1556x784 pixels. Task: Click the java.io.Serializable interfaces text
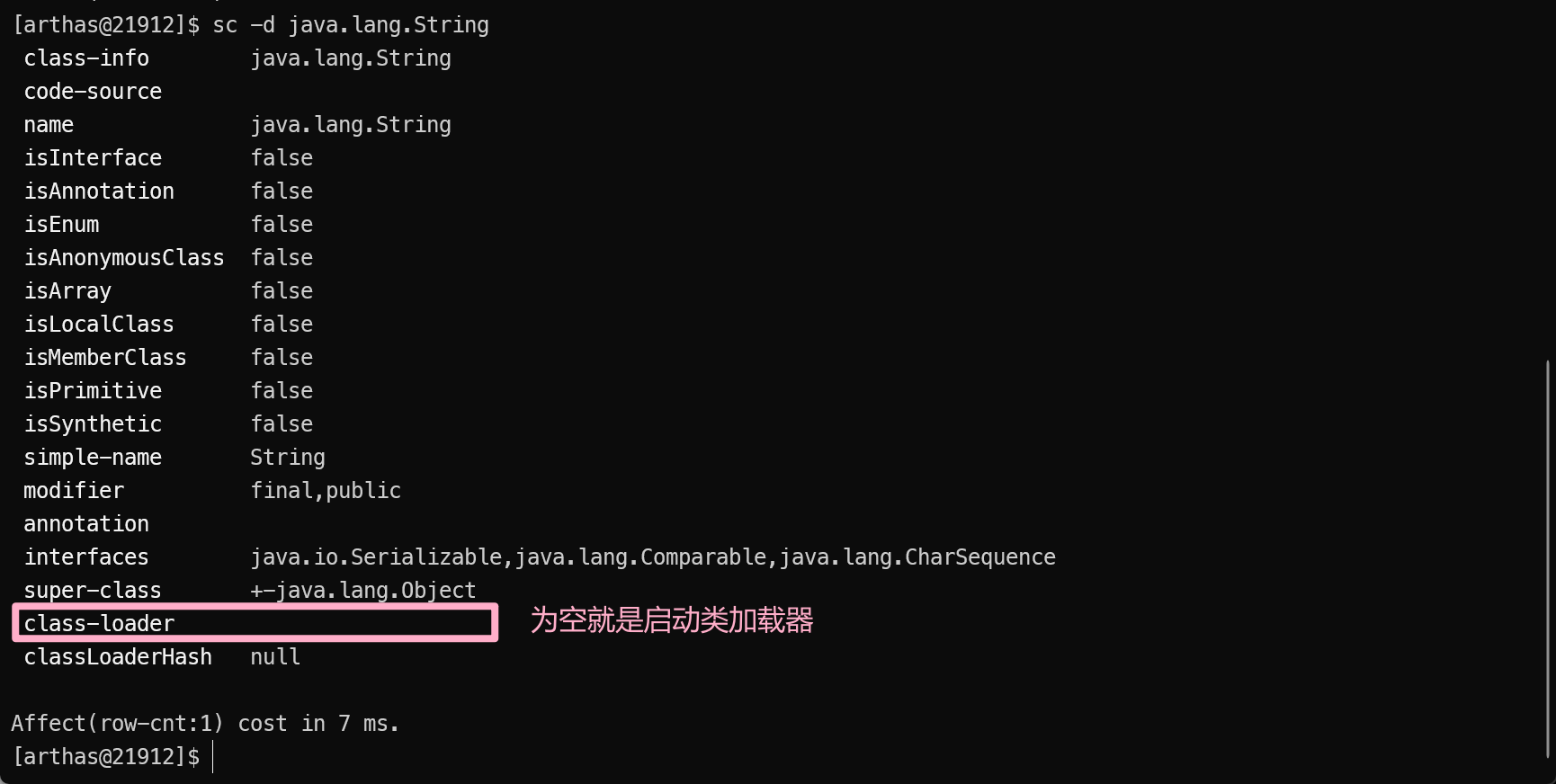[x=376, y=557]
